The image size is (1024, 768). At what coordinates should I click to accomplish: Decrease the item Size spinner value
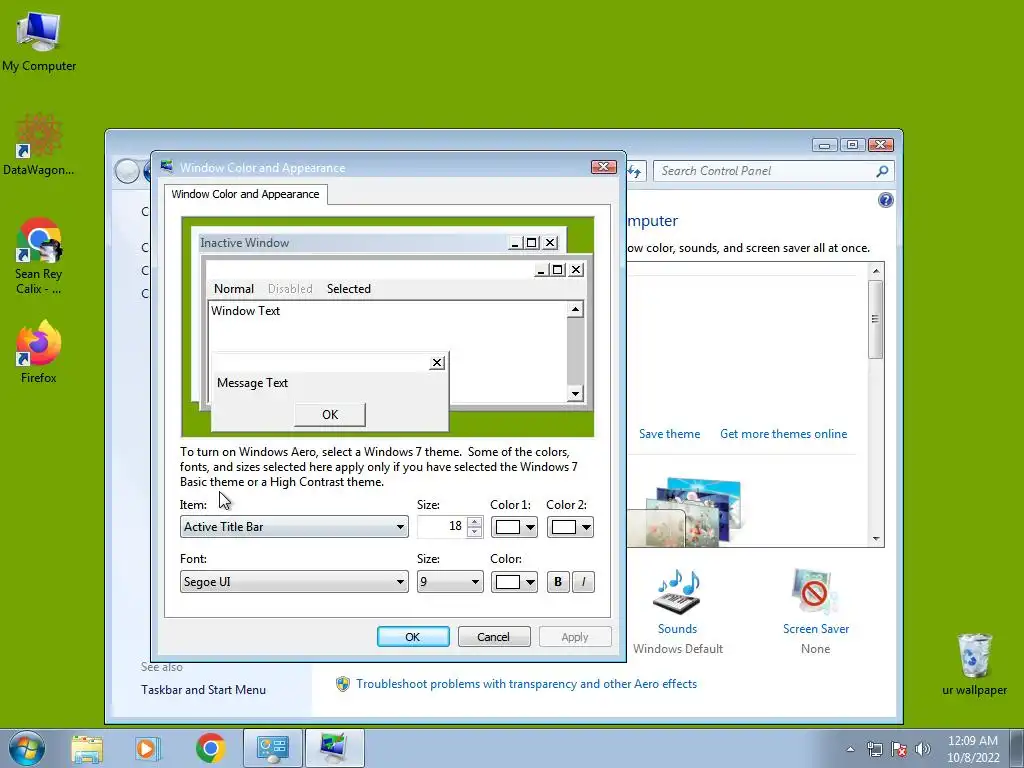pos(475,532)
